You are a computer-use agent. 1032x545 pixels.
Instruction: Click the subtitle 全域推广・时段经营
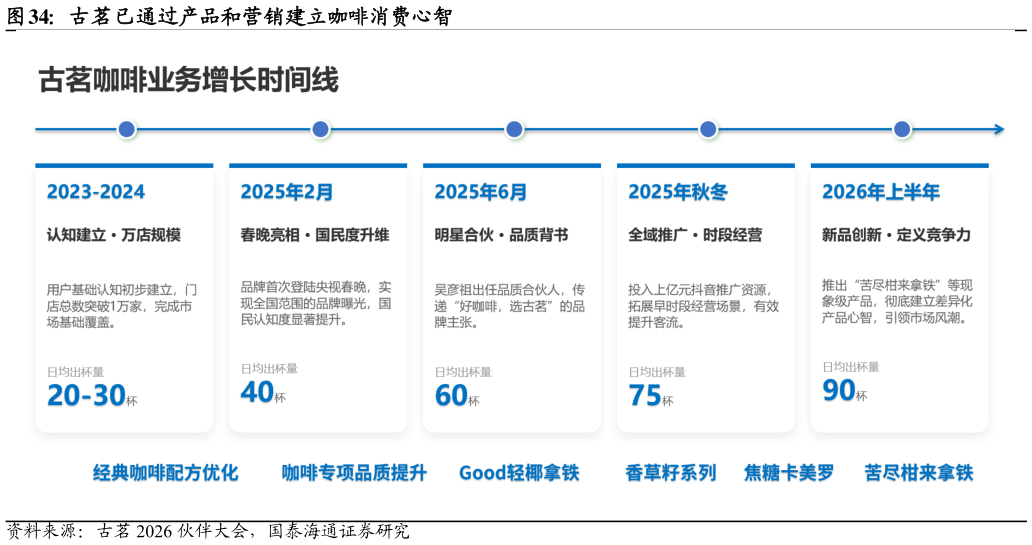[695, 235]
